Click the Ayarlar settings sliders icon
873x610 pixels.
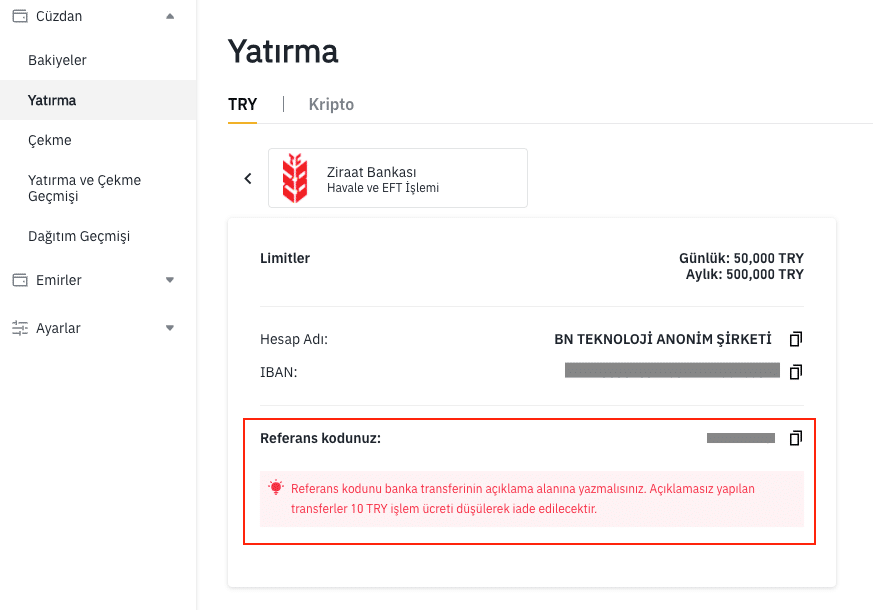[19, 328]
